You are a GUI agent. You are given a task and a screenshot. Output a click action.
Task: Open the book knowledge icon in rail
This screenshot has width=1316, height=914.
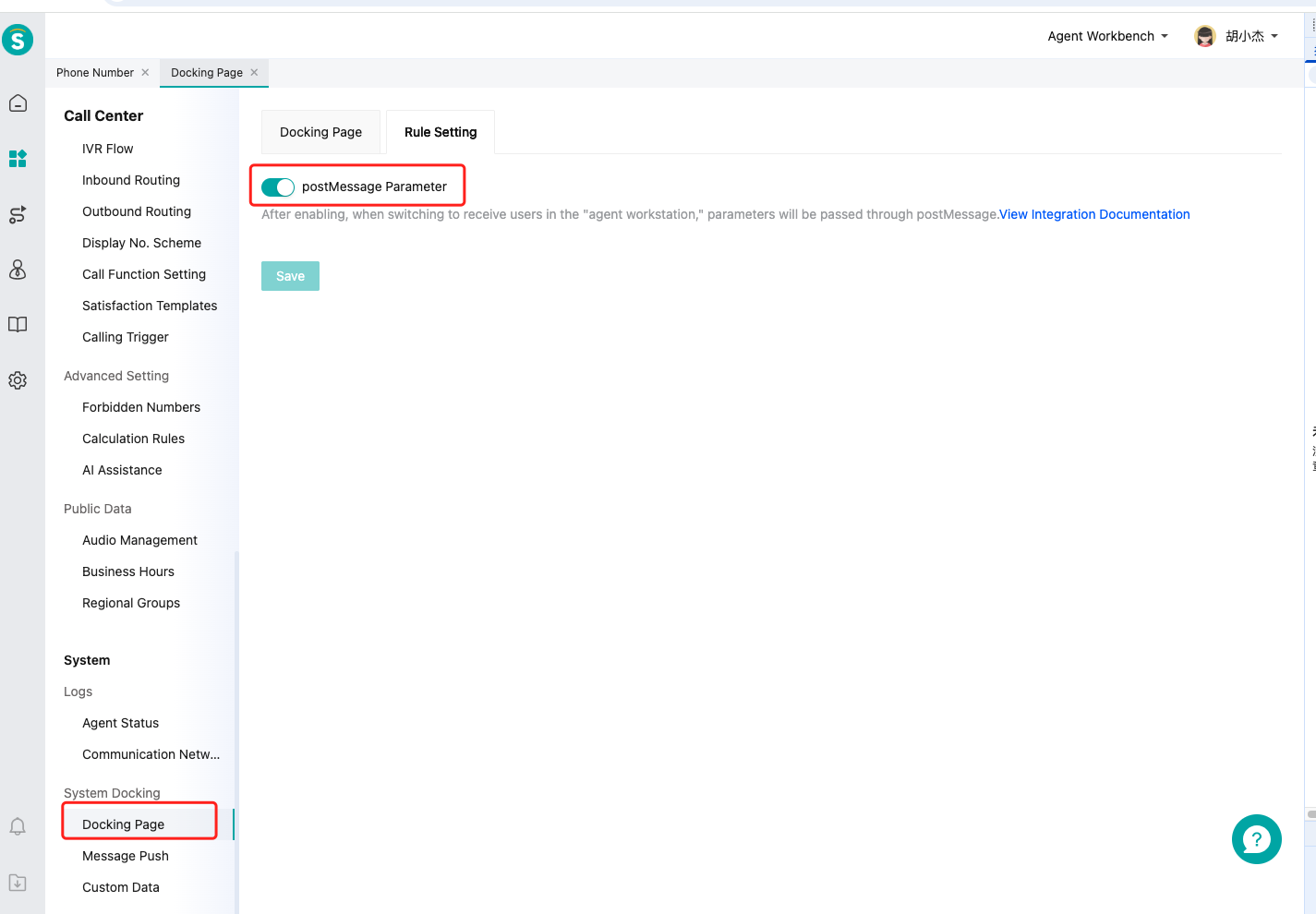18,325
